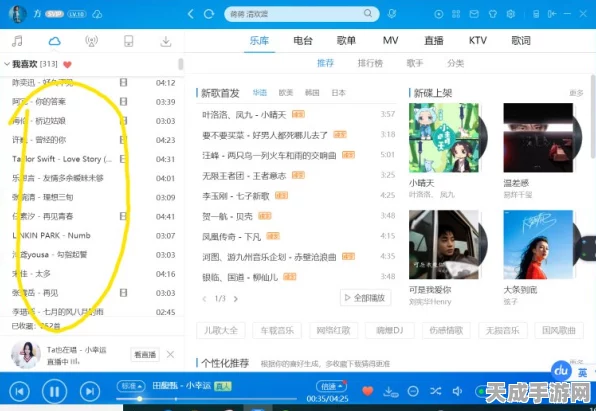
Task: Open the 小晴天 album cover
Action: pos(444,138)
